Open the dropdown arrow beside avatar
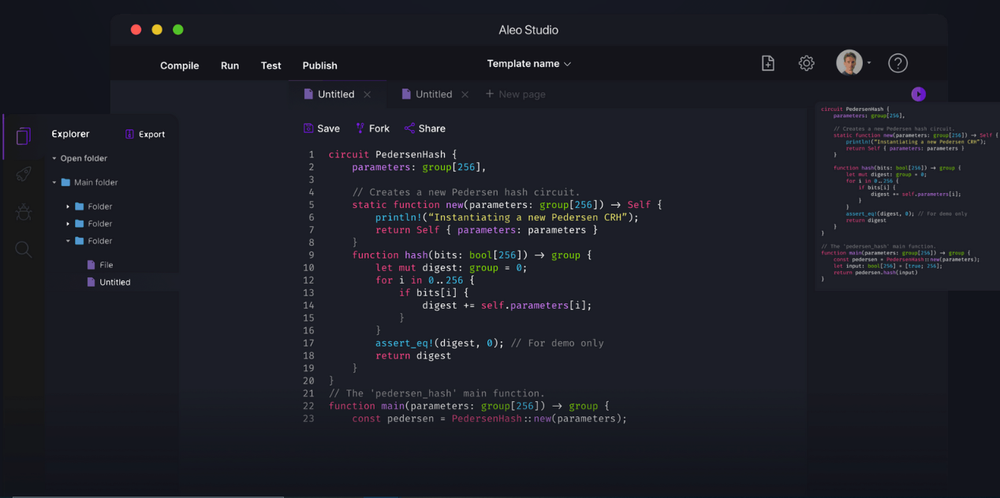This screenshot has height=498, width=1000. [869, 63]
